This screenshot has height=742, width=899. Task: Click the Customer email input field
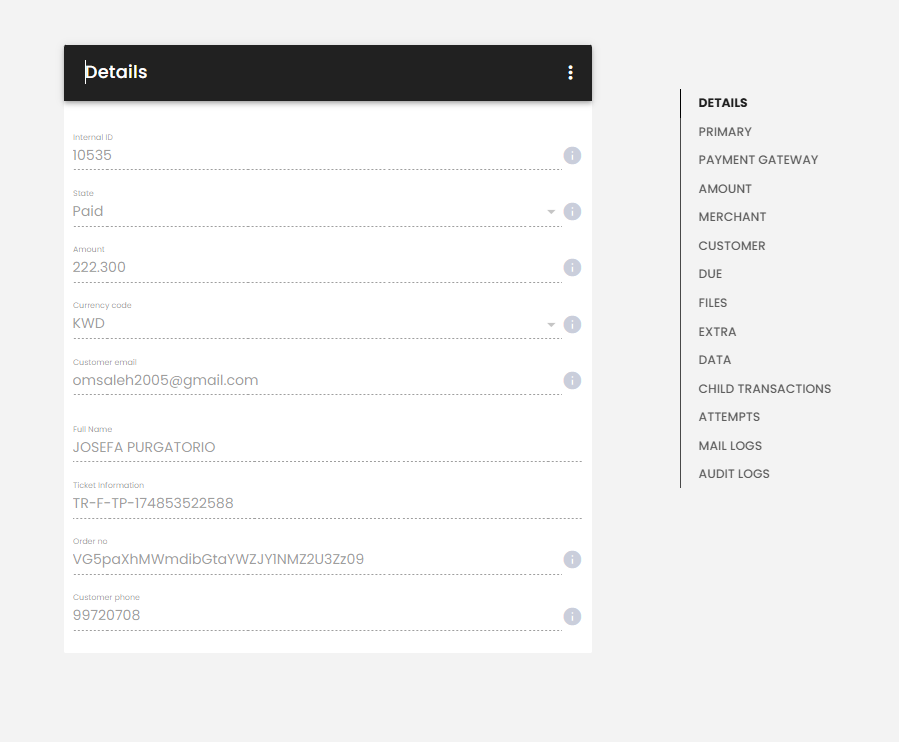317,380
